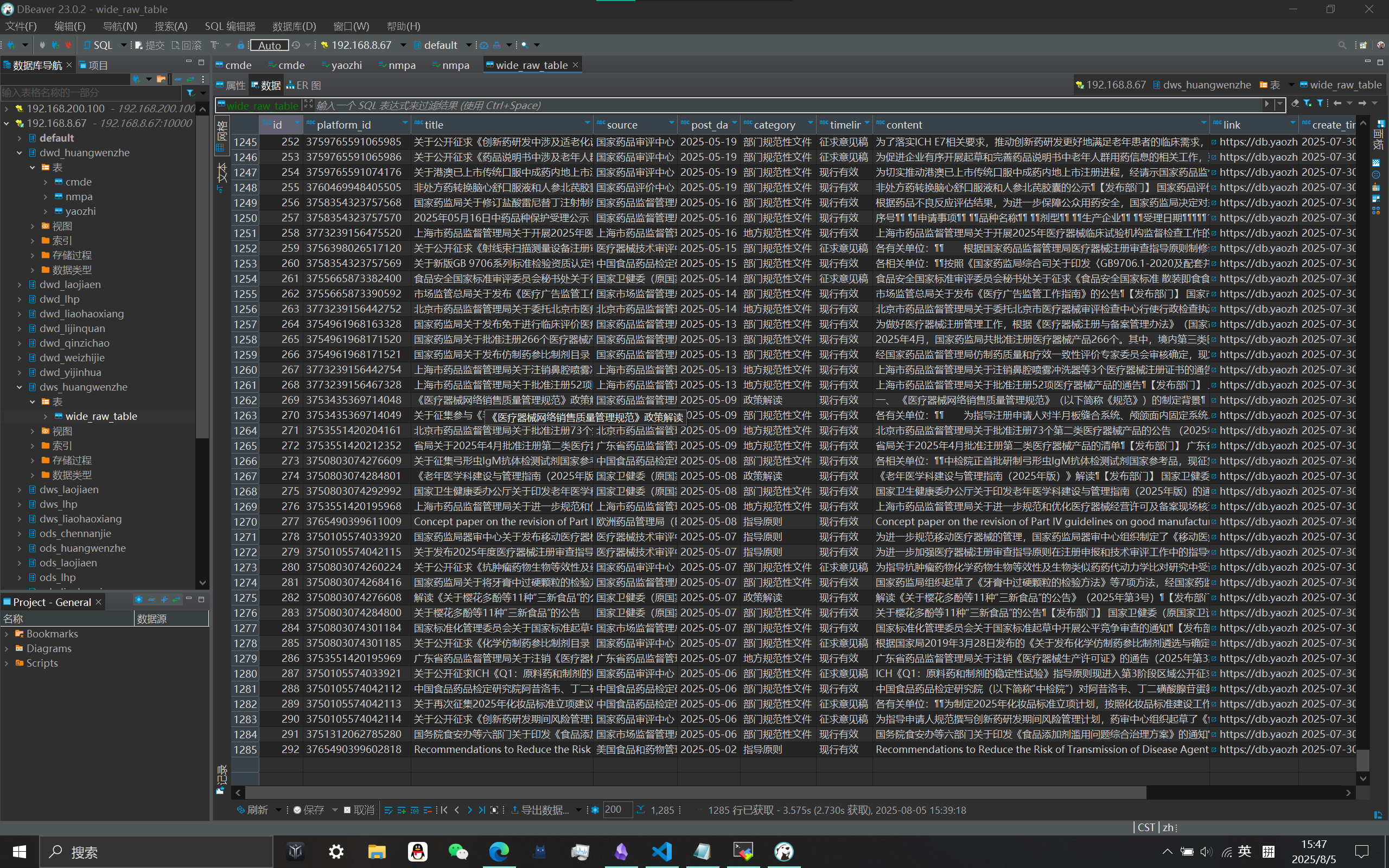
Task: Click the clear filter eraser icon
Action: (x=1296, y=103)
